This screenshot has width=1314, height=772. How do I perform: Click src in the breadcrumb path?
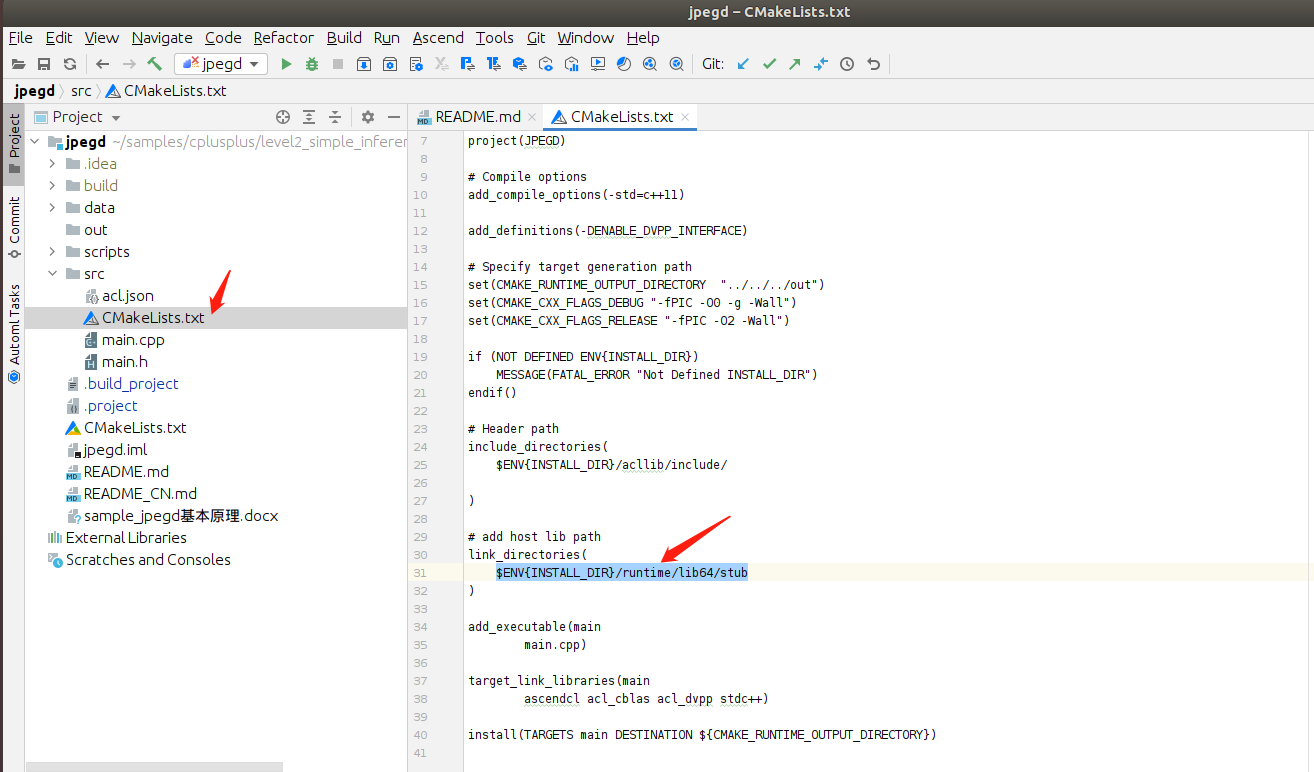tap(81, 91)
